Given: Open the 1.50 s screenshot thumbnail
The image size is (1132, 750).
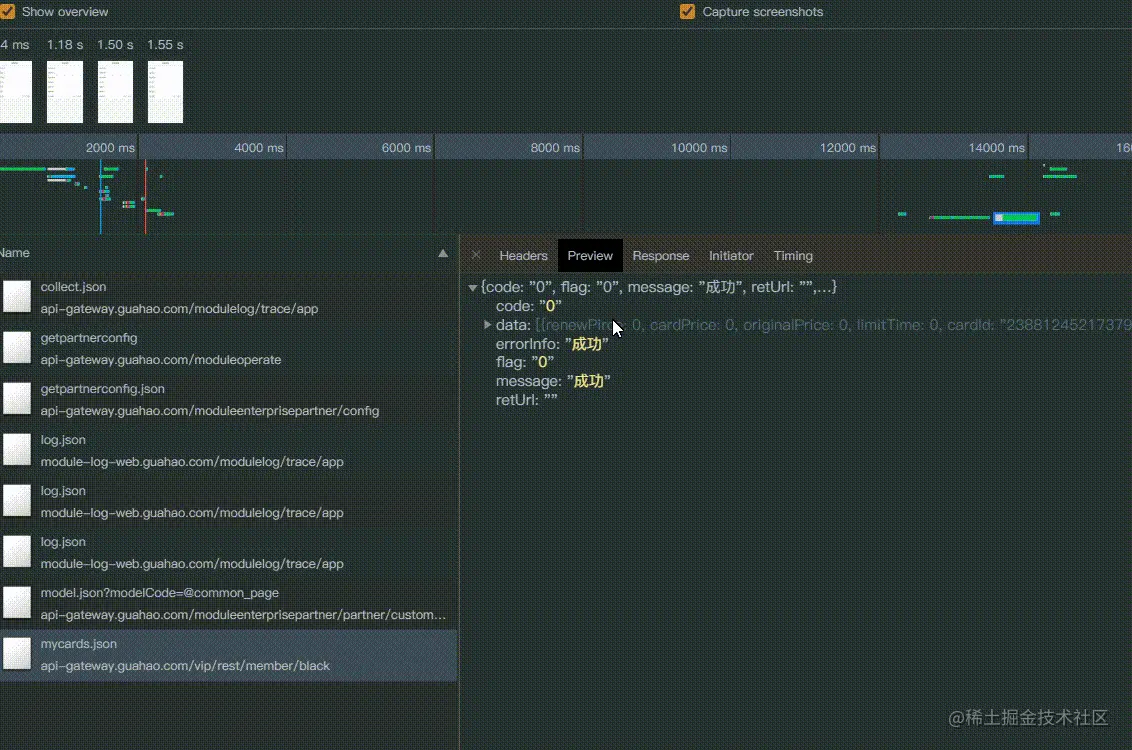Looking at the screenshot, I should coord(116,92).
